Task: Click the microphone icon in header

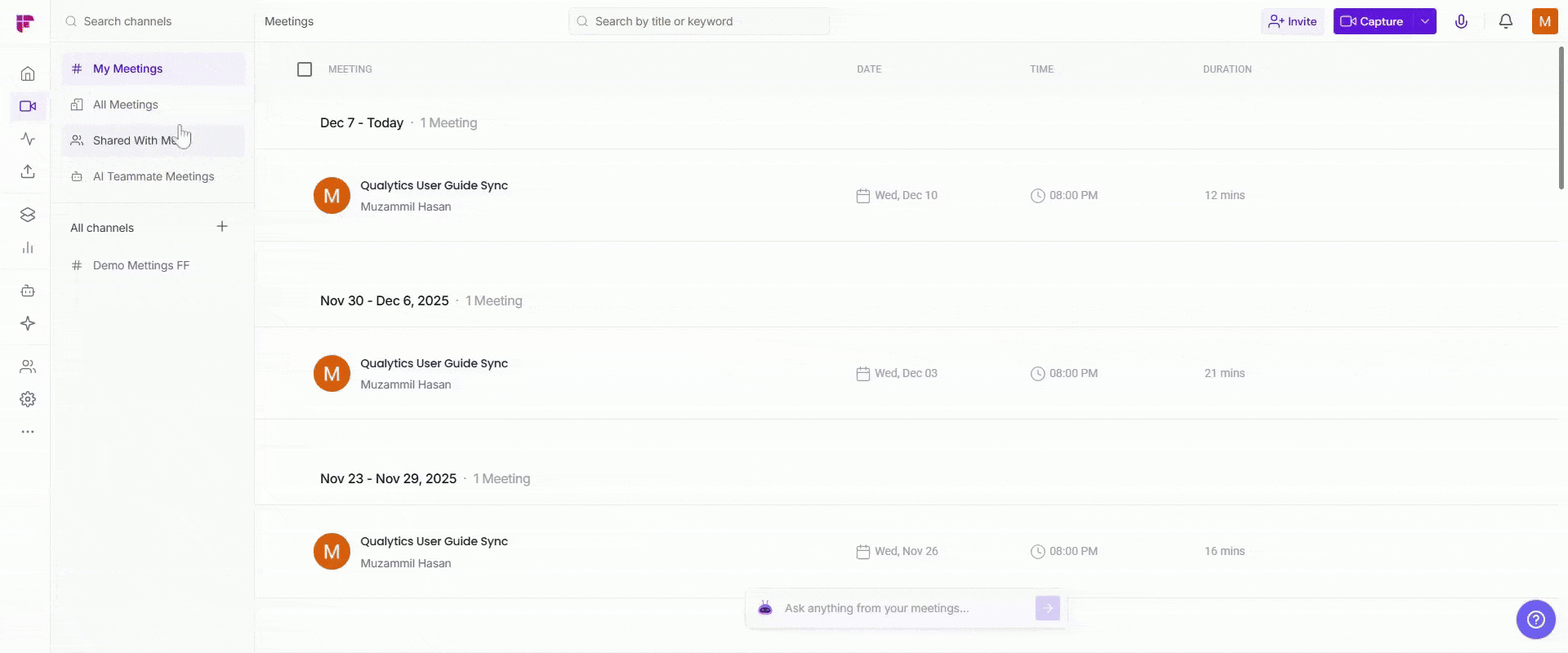Action: coord(1461,21)
